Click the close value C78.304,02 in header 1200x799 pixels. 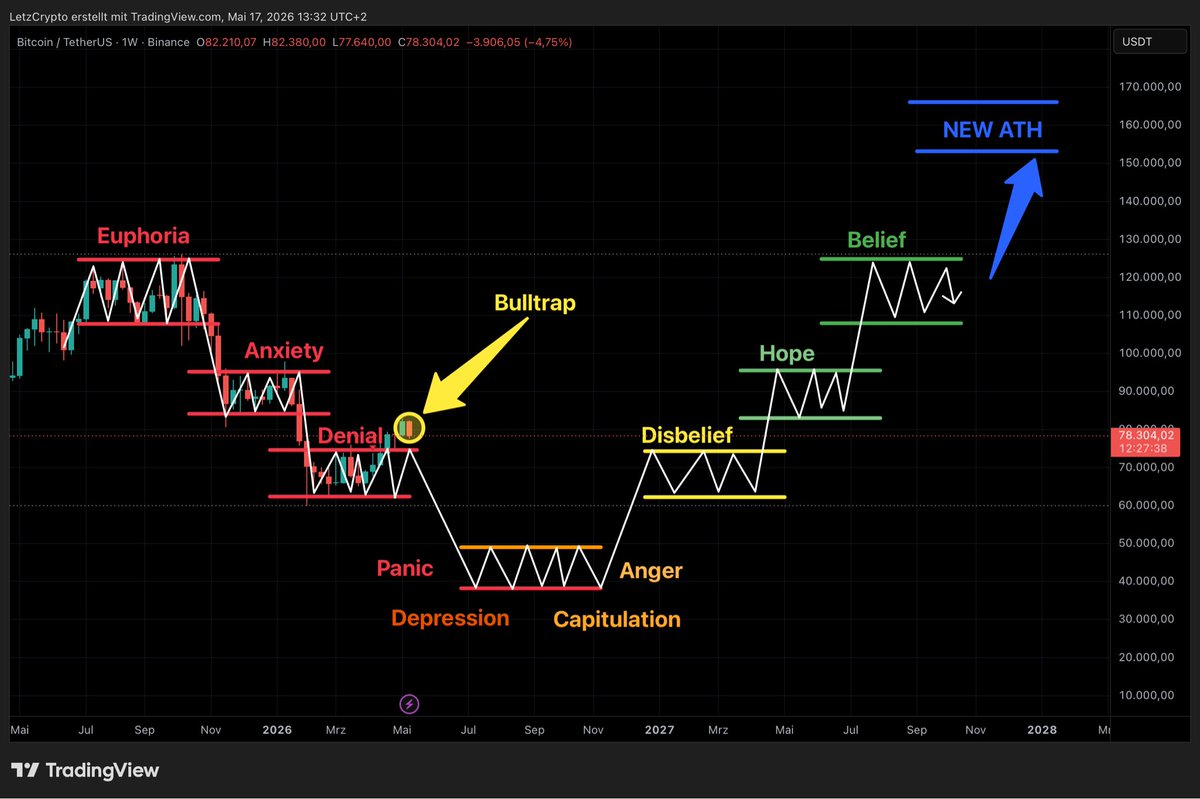428,42
